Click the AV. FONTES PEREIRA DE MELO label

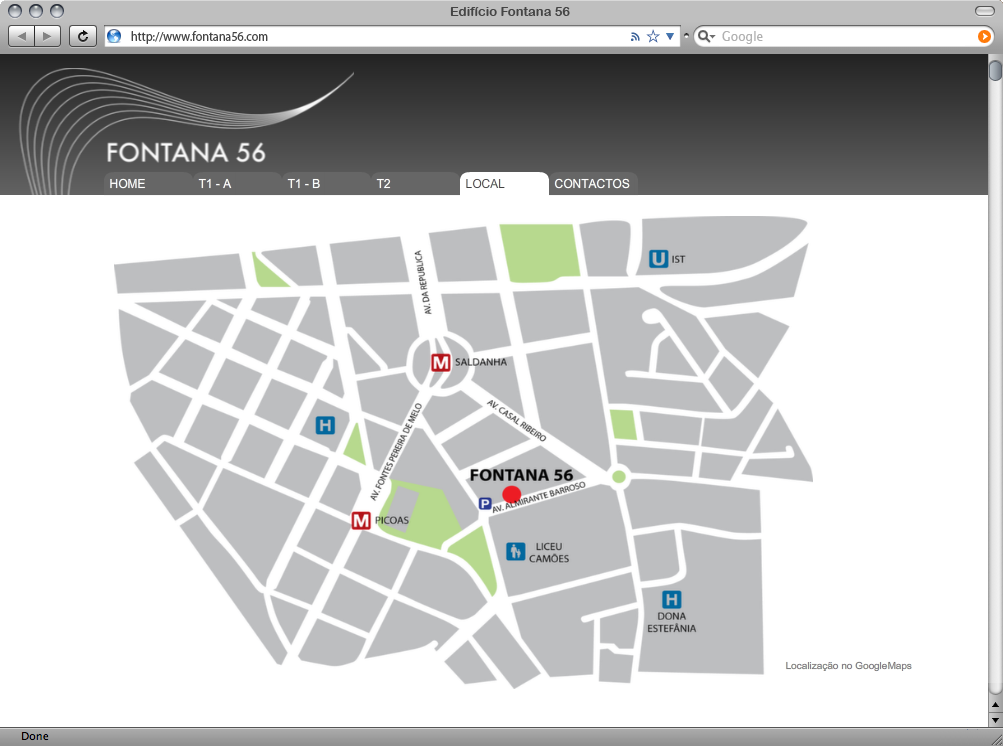click(x=396, y=452)
